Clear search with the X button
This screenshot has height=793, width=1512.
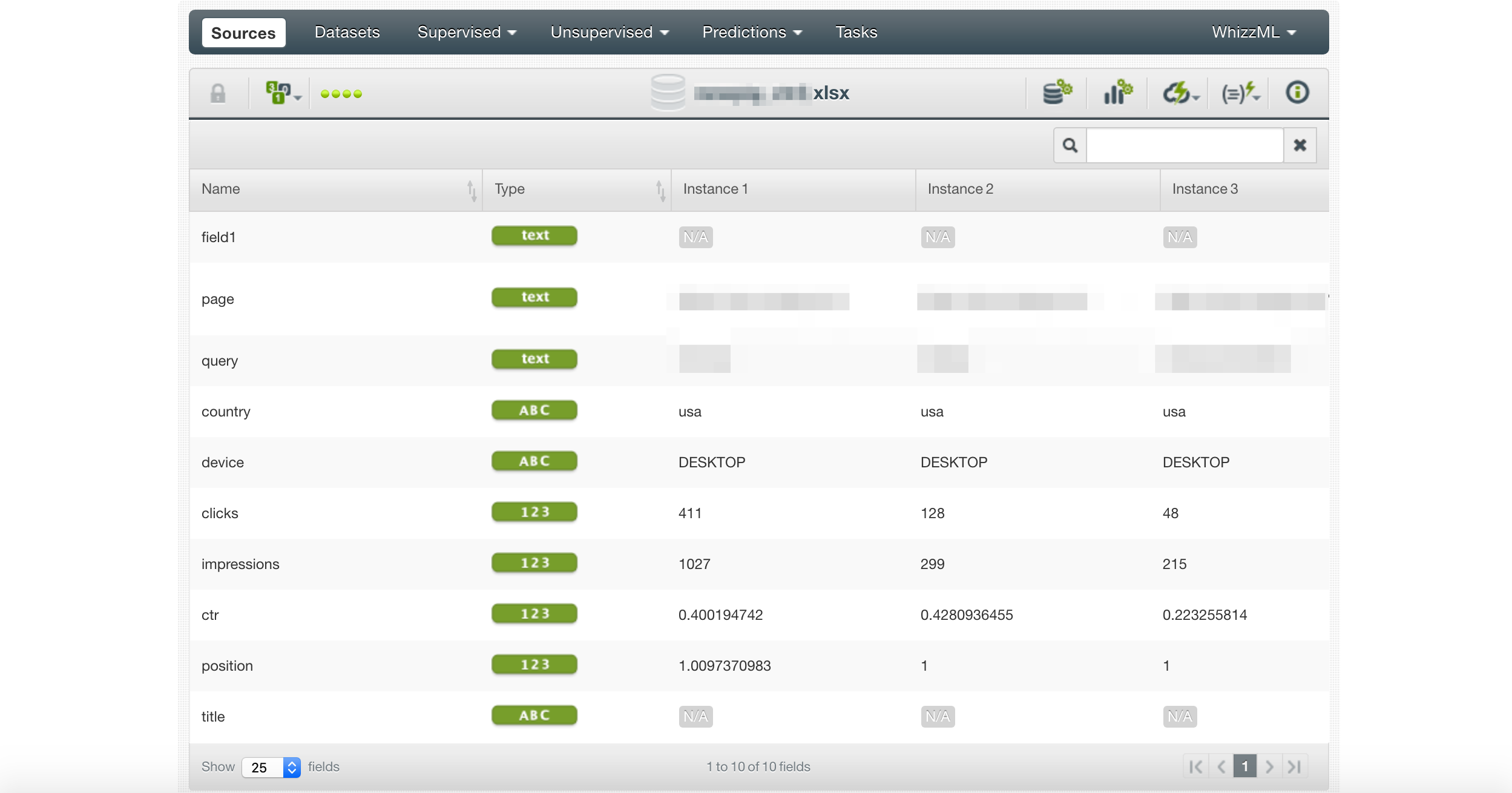(1300, 145)
